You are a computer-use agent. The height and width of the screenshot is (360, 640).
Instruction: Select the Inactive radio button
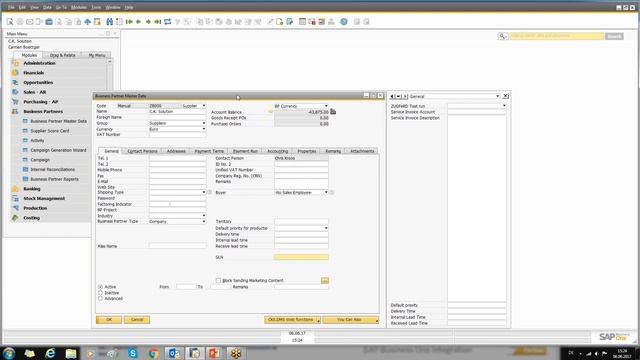point(100,293)
